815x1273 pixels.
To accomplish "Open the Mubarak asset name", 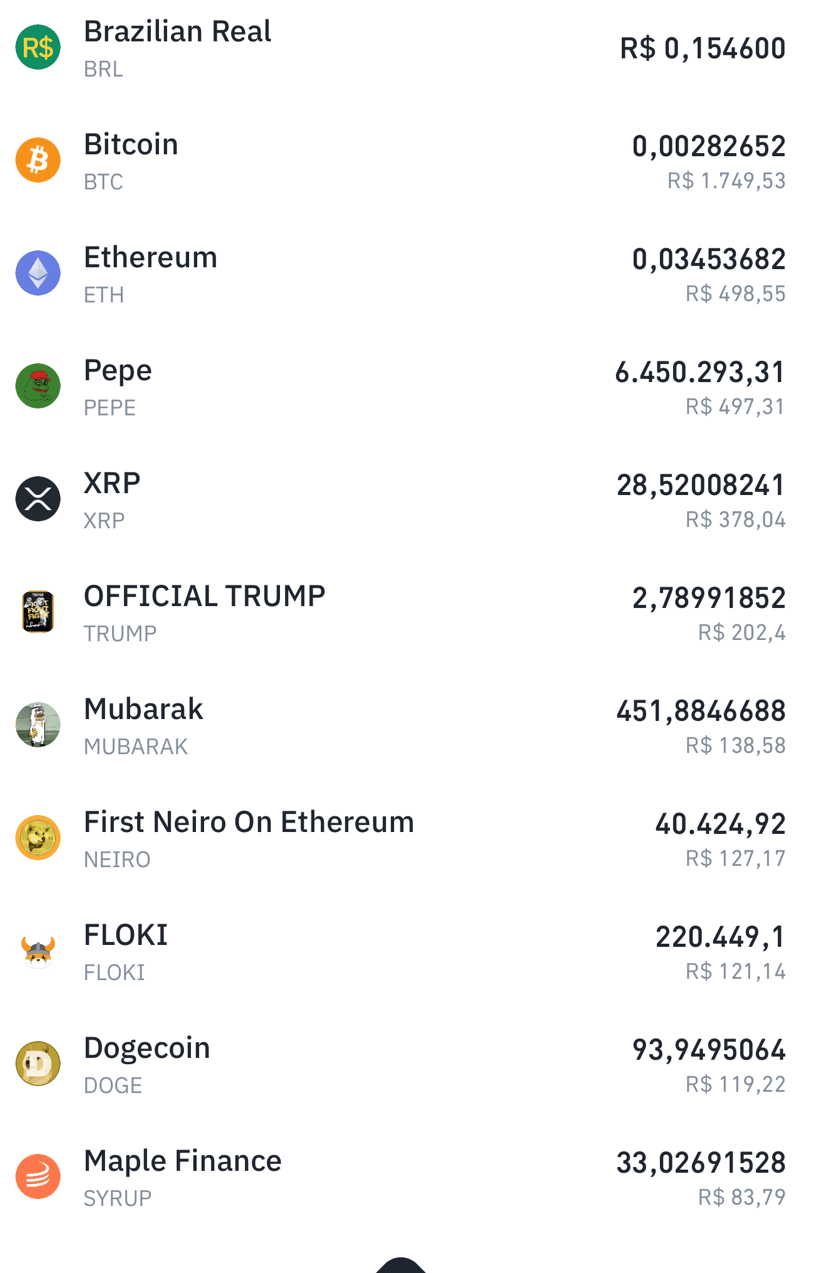I will click(x=143, y=709).
